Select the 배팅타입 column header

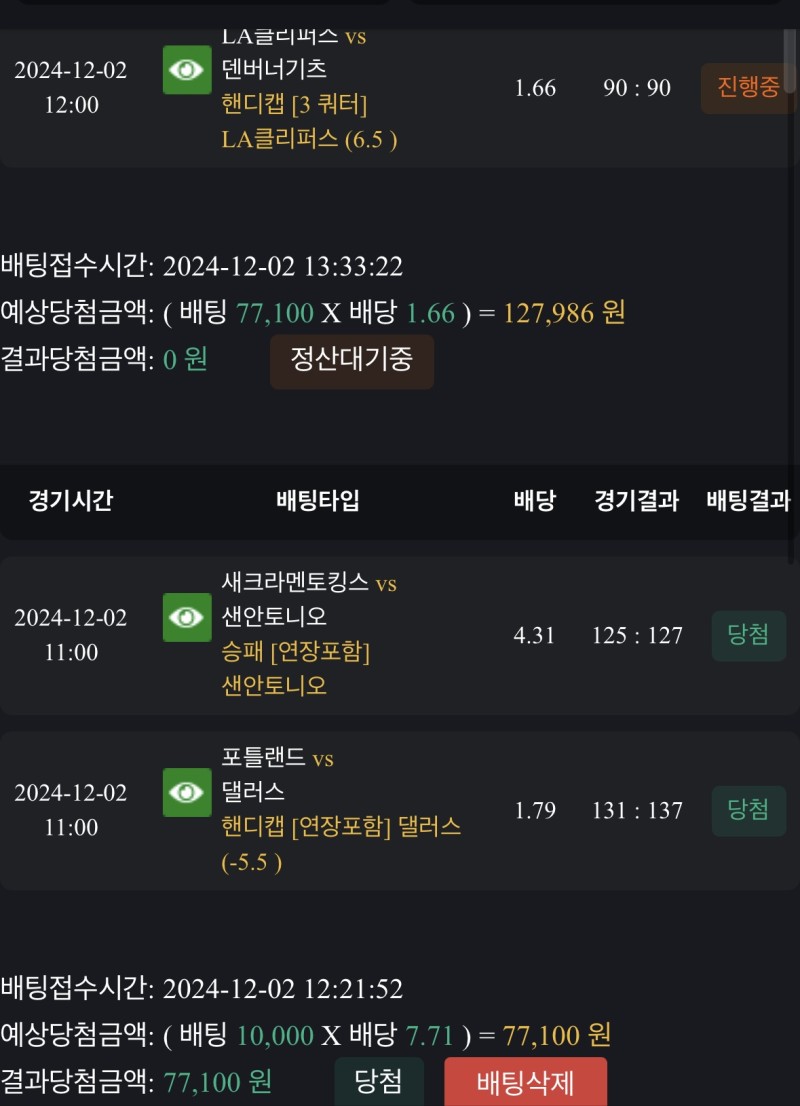[317, 501]
